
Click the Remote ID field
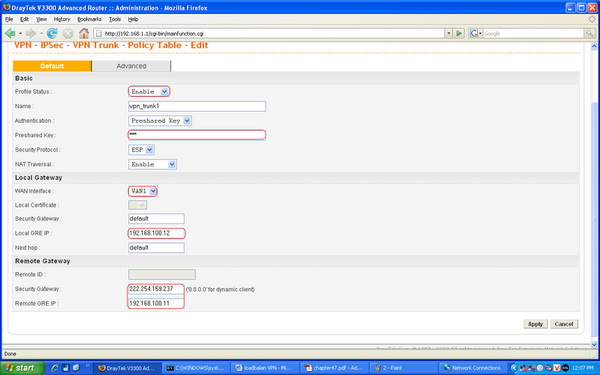coord(162,274)
